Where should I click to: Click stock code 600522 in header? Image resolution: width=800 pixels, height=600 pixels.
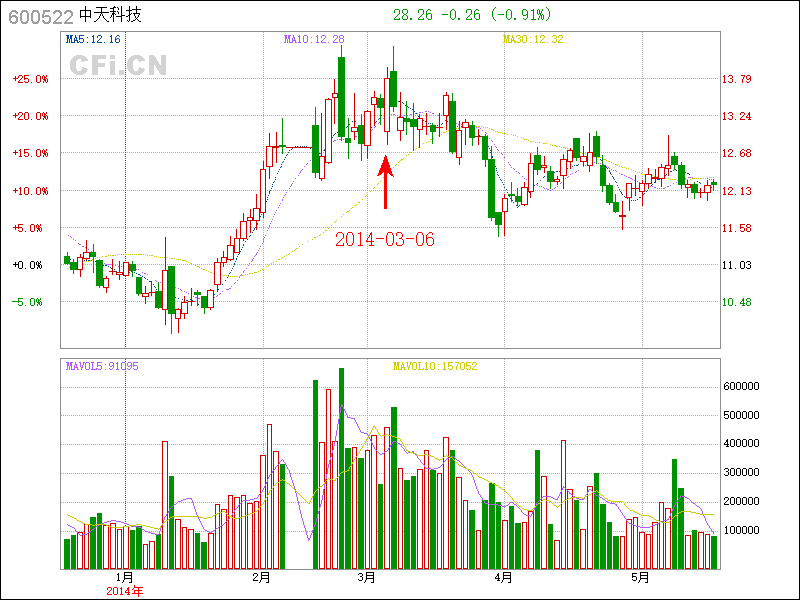click(40, 16)
